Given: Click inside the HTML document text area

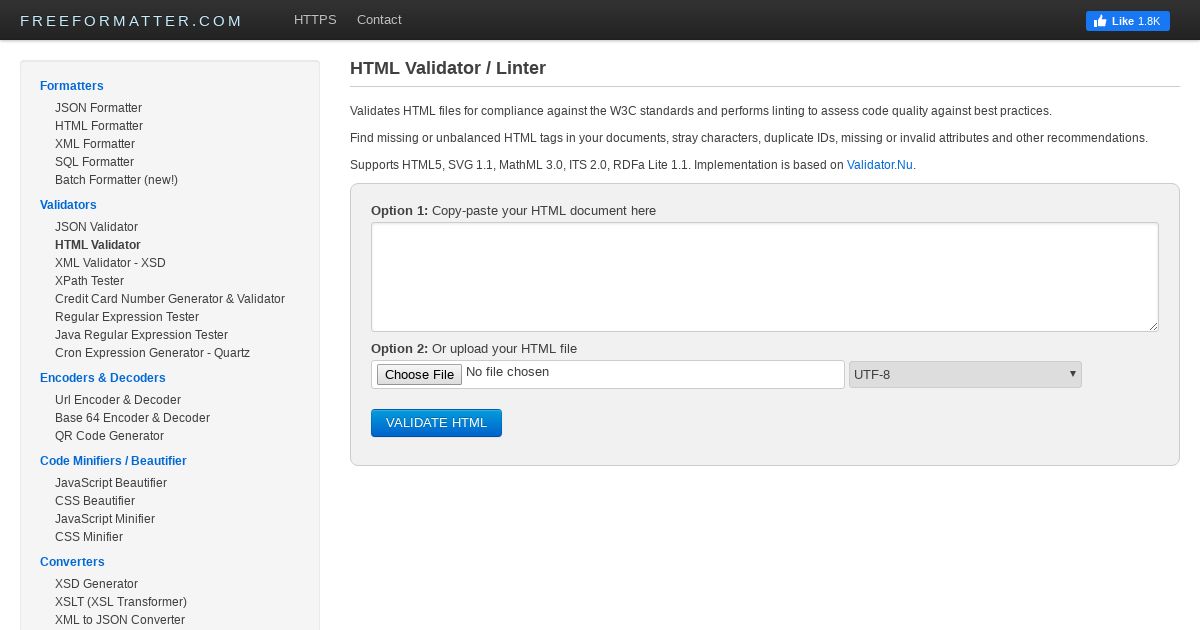Looking at the screenshot, I should coord(765,277).
